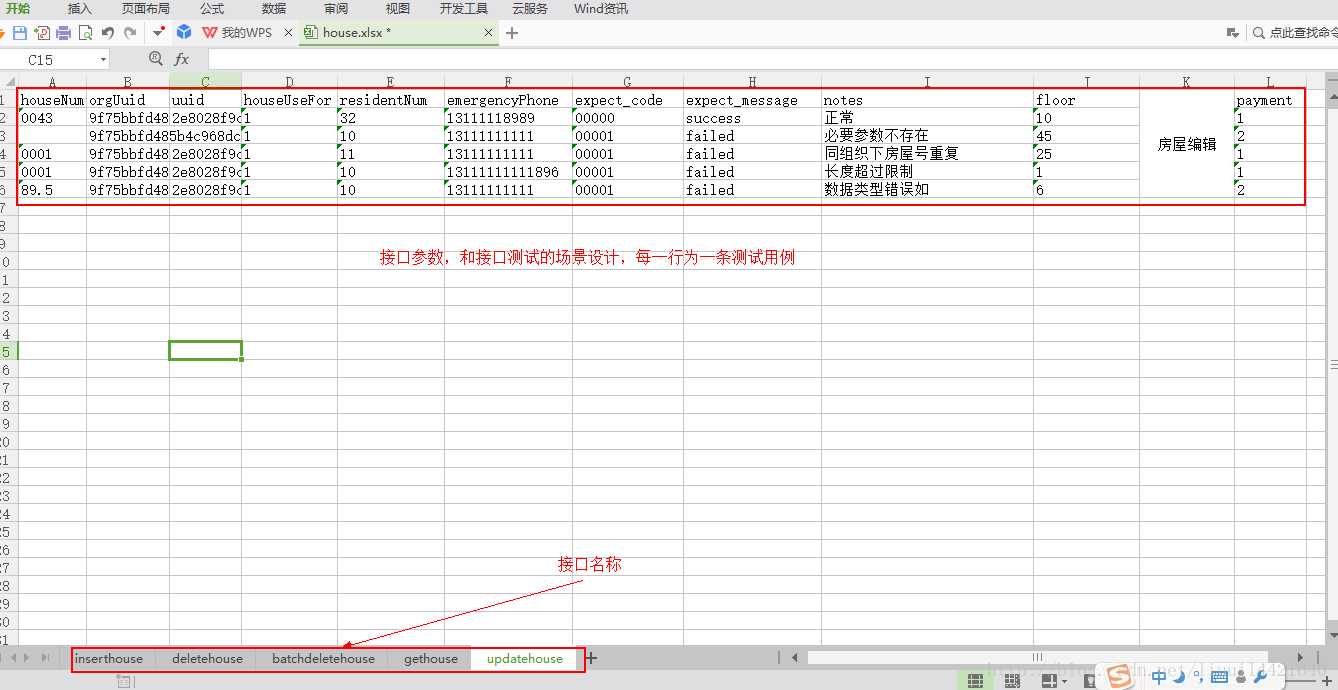
Task: Click the fx insert function button
Action: [x=182, y=58]
